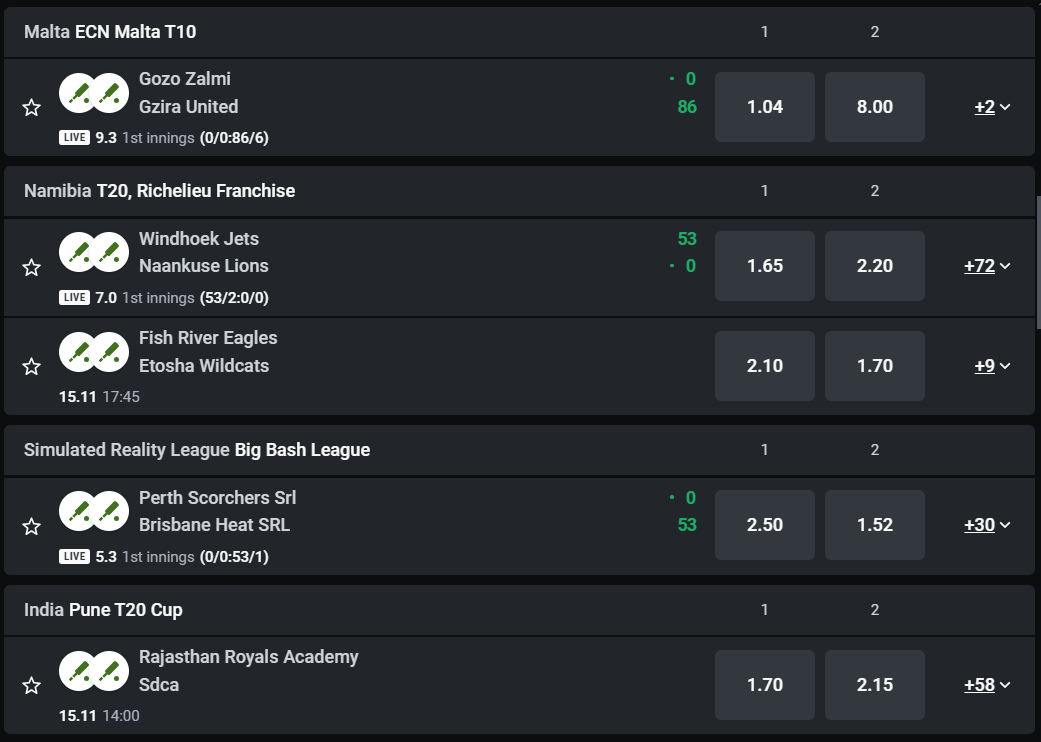
Task: Open +58 more markets for Rajasthan Royals
Action: click(987, 685)
